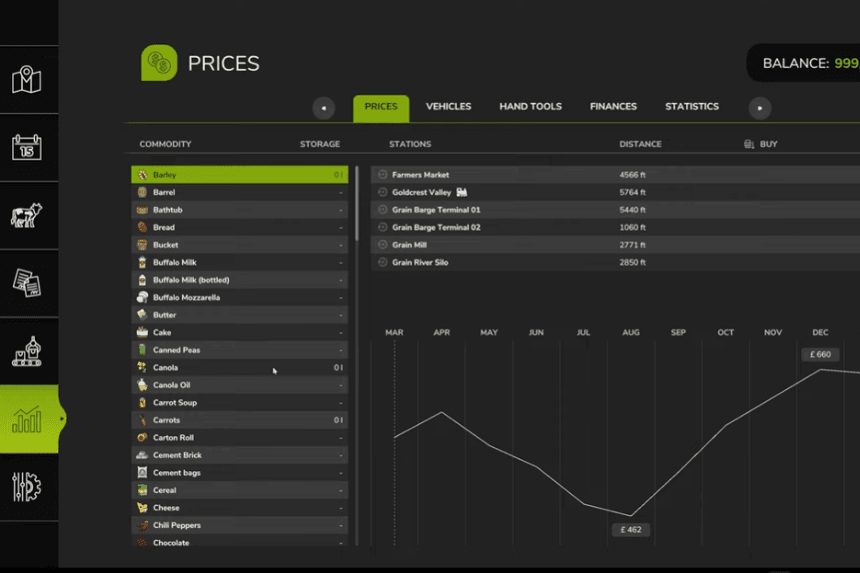The height and width of the screenshot is (573, 860).
Task: Open the animals page with cow icon
Action: pos(27,215)
